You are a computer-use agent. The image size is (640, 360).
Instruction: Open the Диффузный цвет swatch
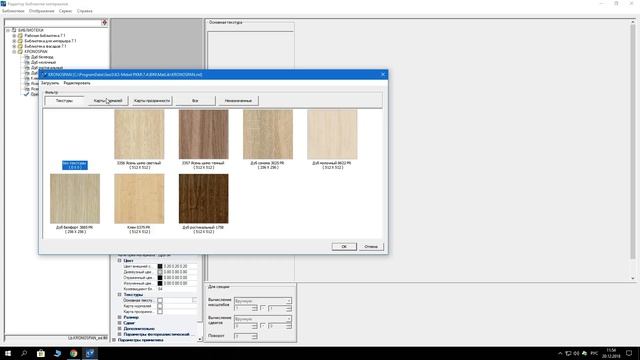click(160, 272)
